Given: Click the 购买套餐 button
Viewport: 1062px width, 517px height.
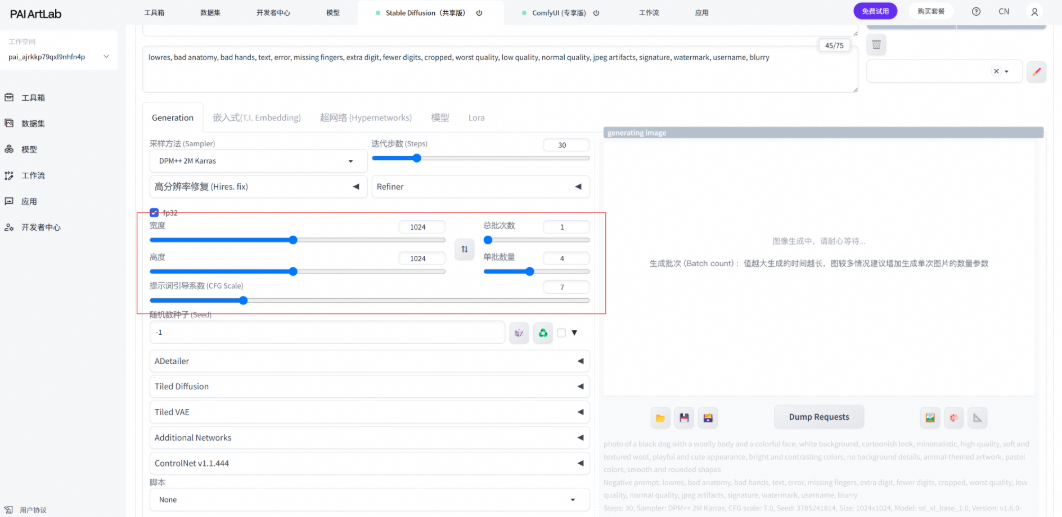Looking at the screenshot, I should pos(931,12).
